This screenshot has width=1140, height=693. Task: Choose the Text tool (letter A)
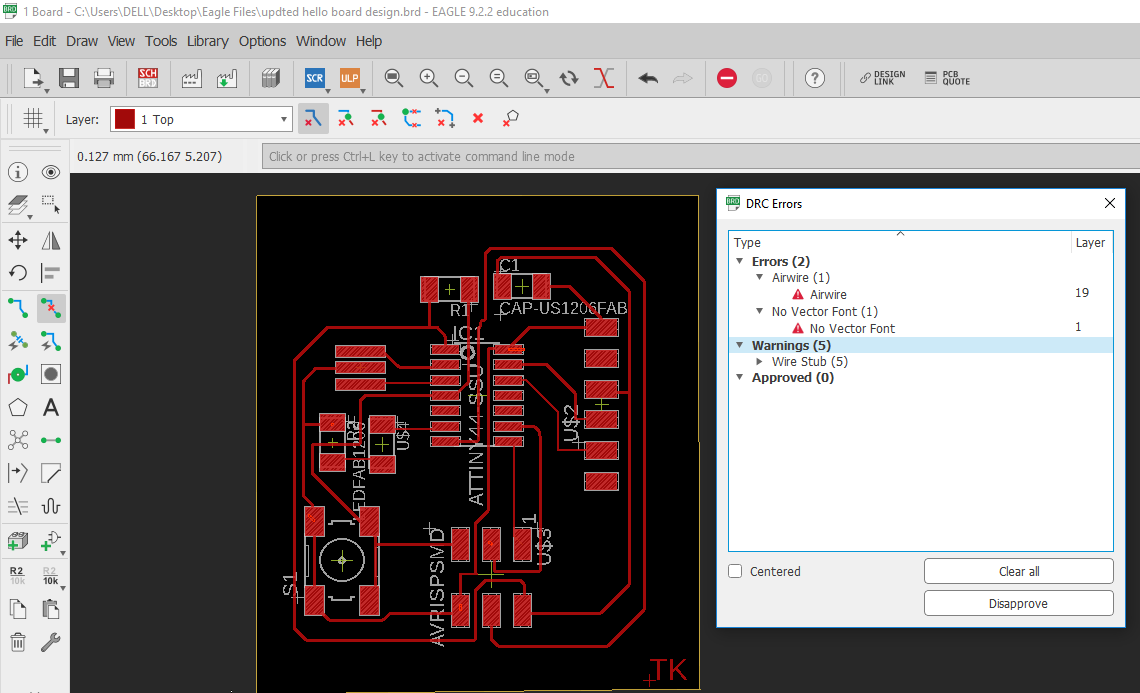click(x=51, y=407)
